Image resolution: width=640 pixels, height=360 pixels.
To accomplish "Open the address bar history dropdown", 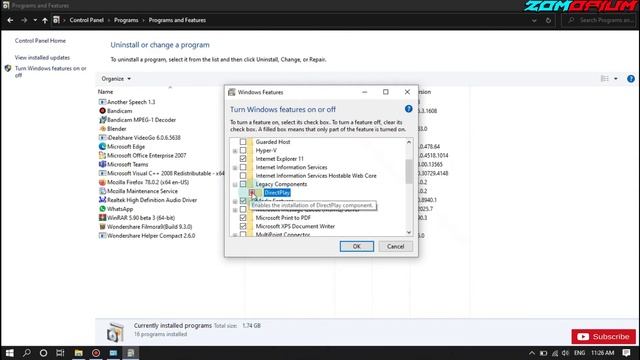I will 534,20.
